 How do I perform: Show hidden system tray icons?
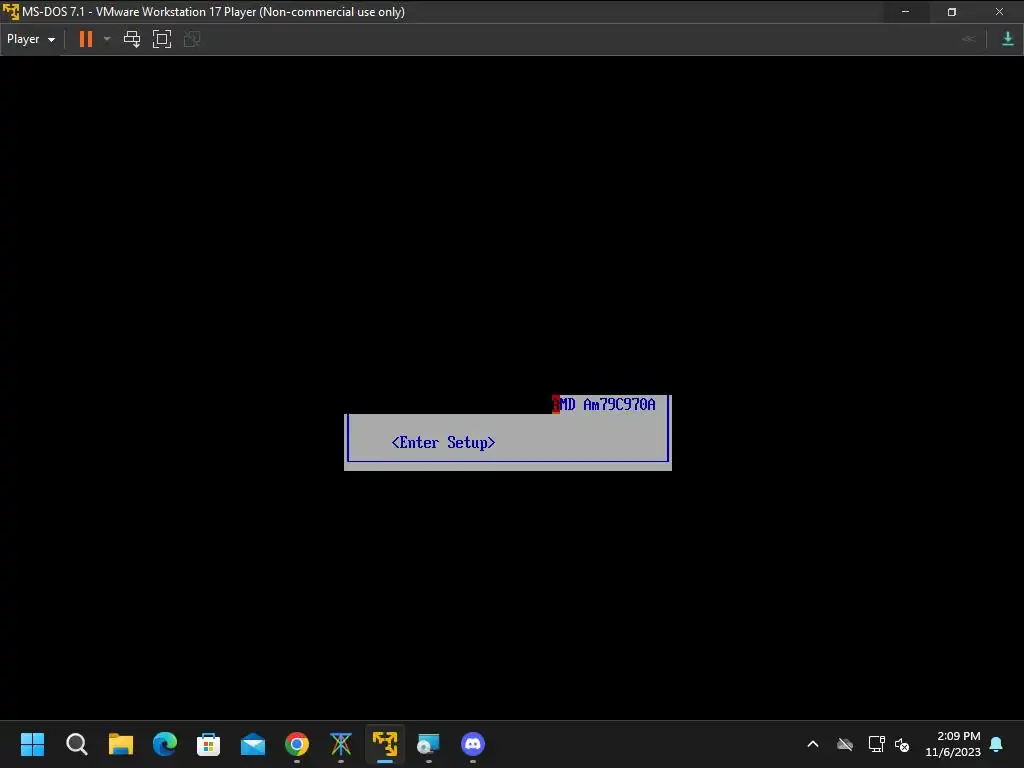813,744
